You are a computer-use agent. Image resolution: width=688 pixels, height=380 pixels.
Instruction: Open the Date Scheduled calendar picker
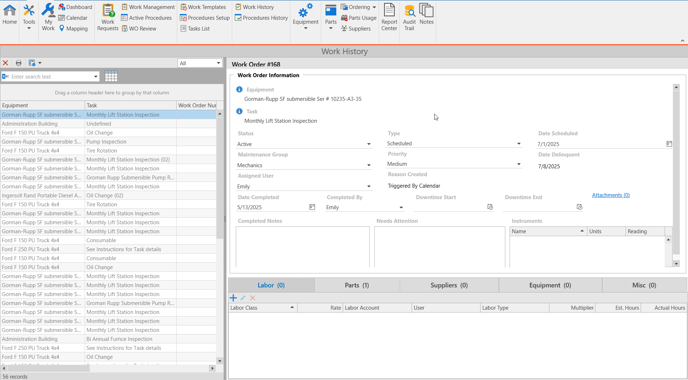coord(669,144)
